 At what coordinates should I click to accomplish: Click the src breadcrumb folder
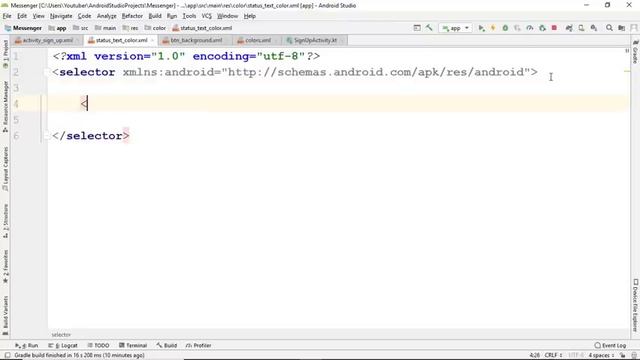click(80, 28)
